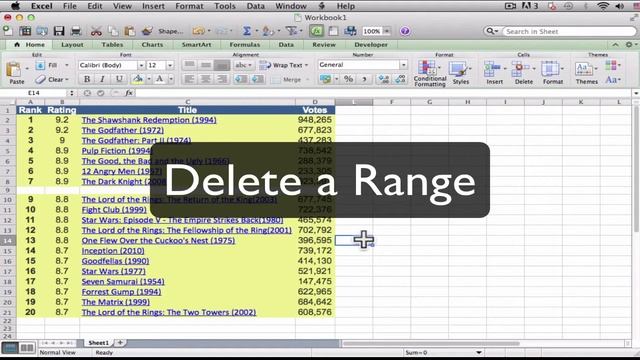Increase decimal places icon

click(383, 79)
